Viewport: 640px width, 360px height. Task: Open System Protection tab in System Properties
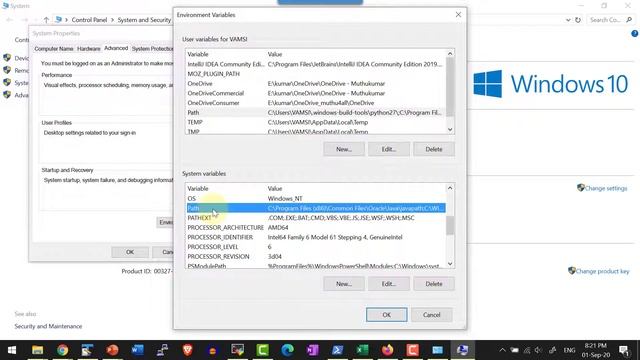point(152,49)
